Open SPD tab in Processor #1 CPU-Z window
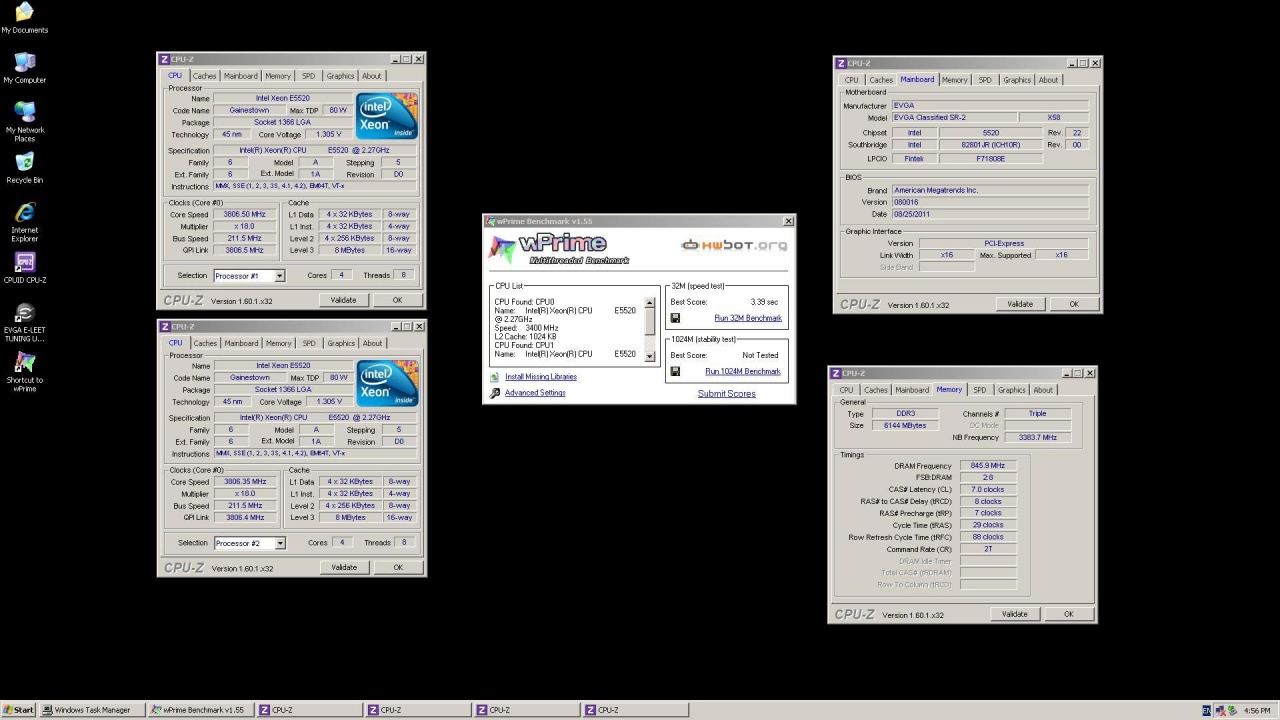The width and height of the screenshot is (1280, 720). click(308, 76)
